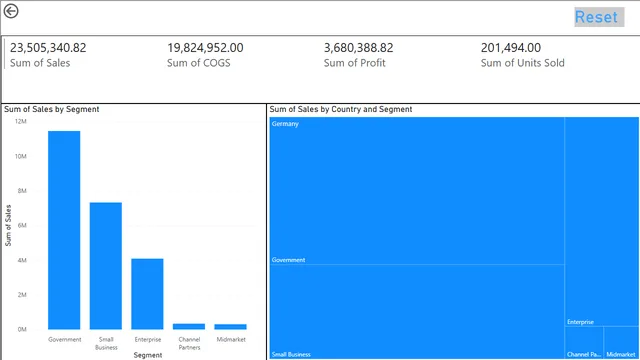The width and height of the screenshot is (640, 360).
Task: Click the Germany label in the treemap
Action: [x=285, y=124]
